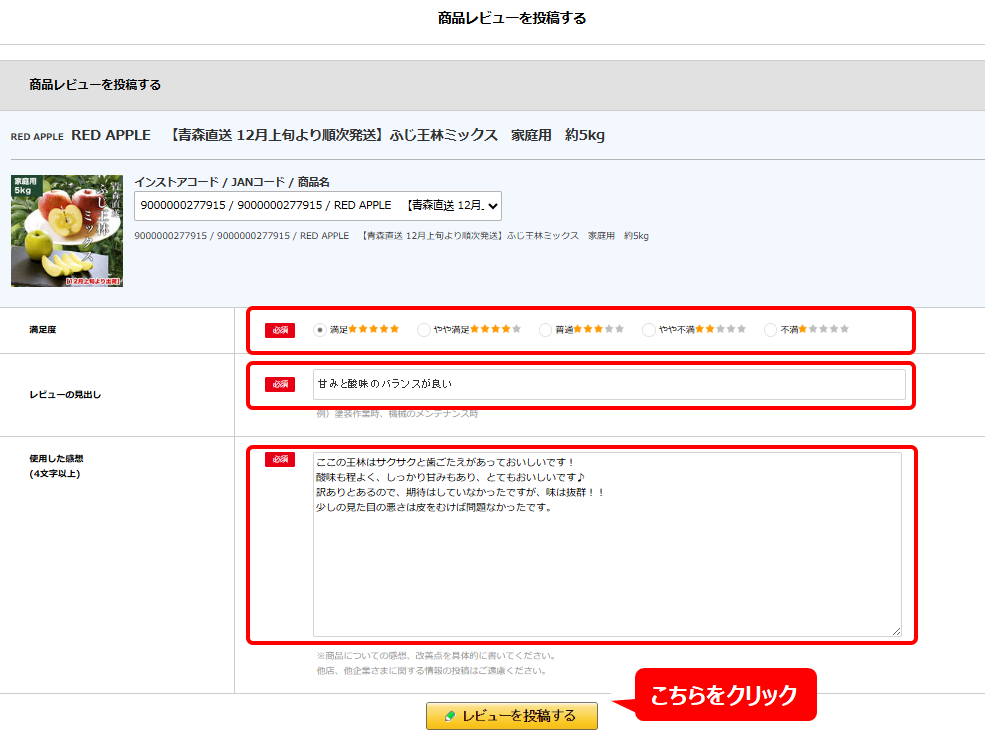The width and height of the screenshot is (985, 737).
Task: Click the 必須 badge beside the review textarea
Action: click(280, 459)
